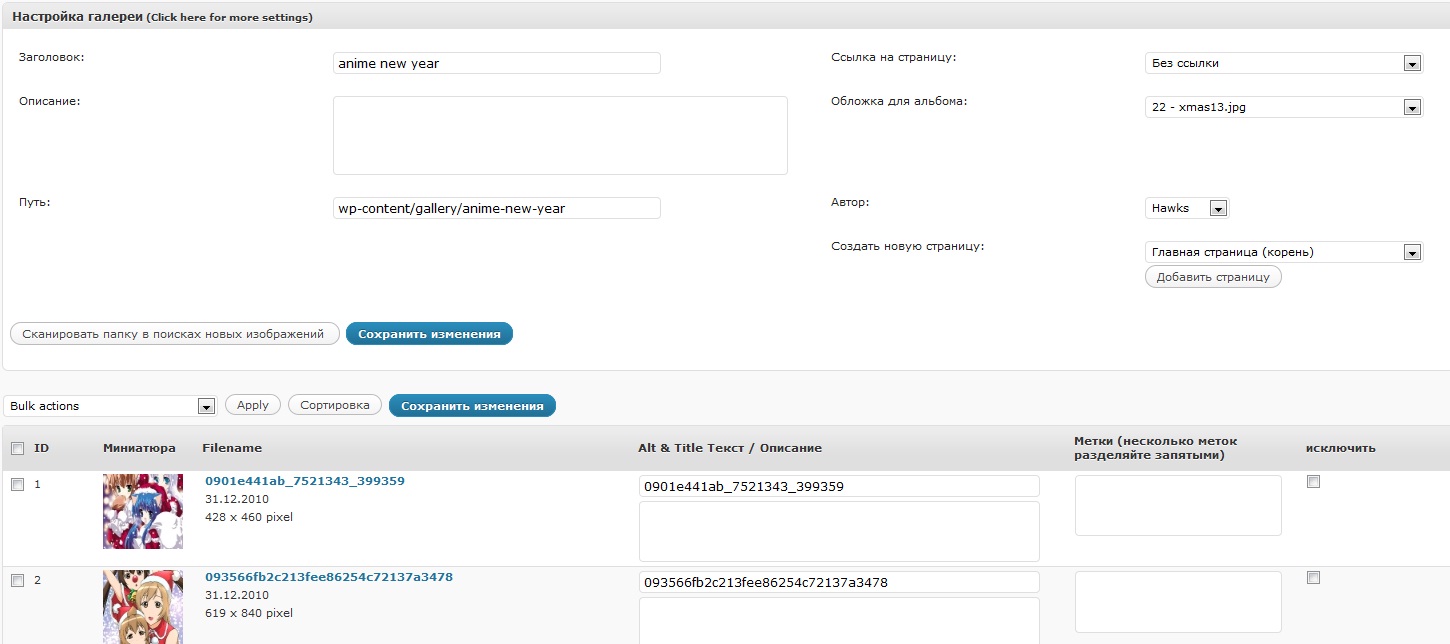Focus the 'Заголовок' field with anime new year

point(496,63)
